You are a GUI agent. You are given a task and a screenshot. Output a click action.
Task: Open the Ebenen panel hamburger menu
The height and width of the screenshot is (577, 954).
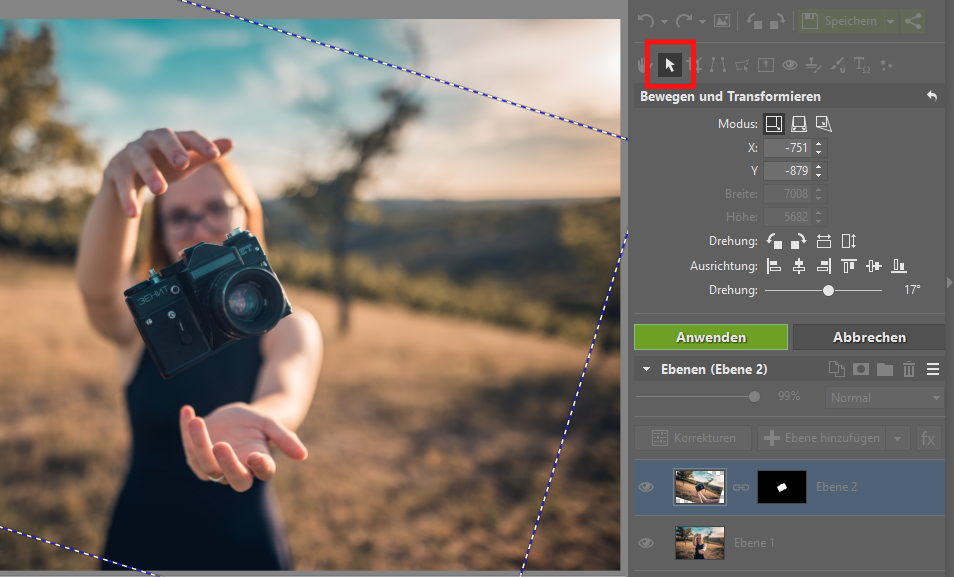933,369
